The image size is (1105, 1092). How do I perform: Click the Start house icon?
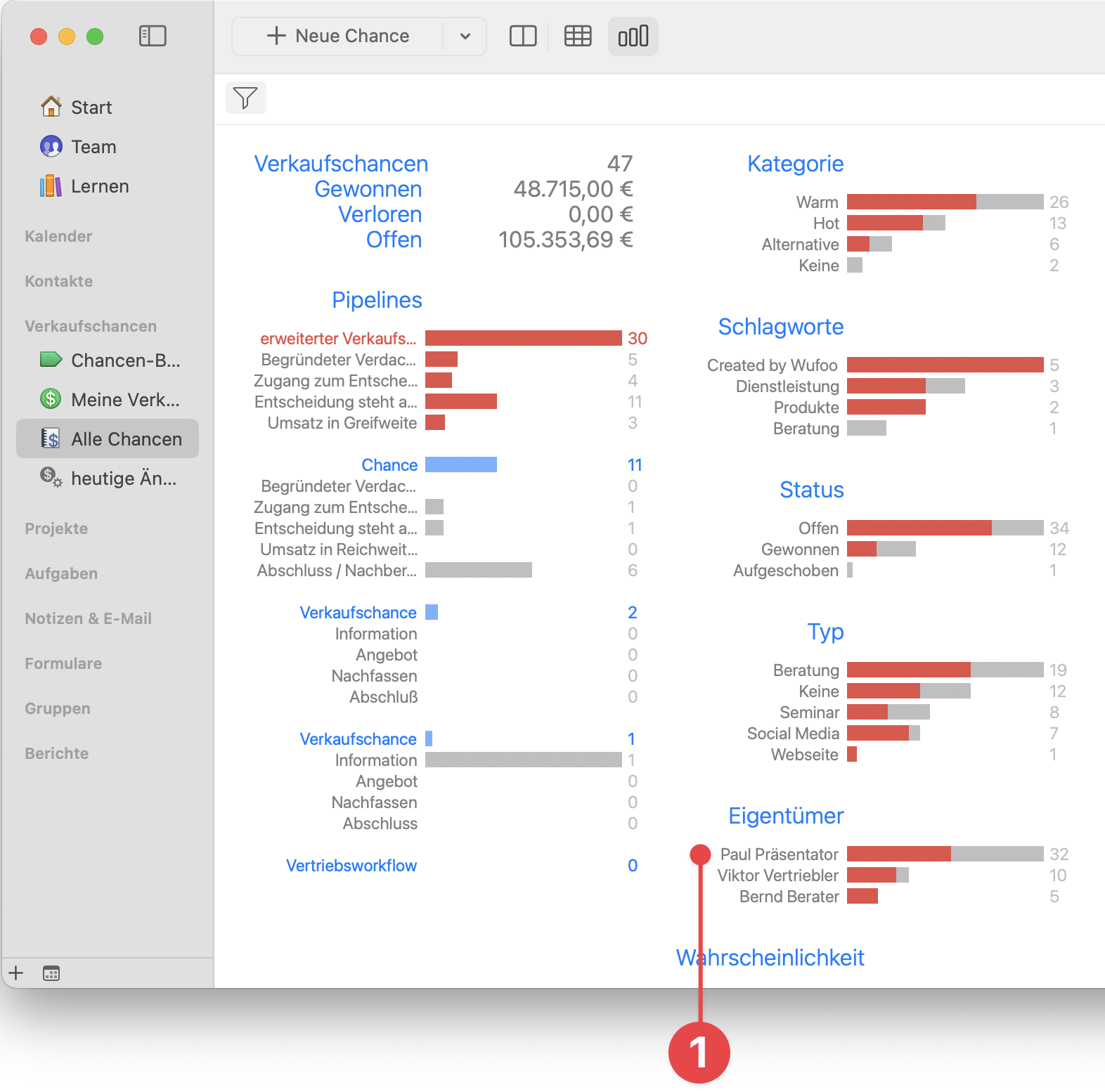[x=51, y=107]
